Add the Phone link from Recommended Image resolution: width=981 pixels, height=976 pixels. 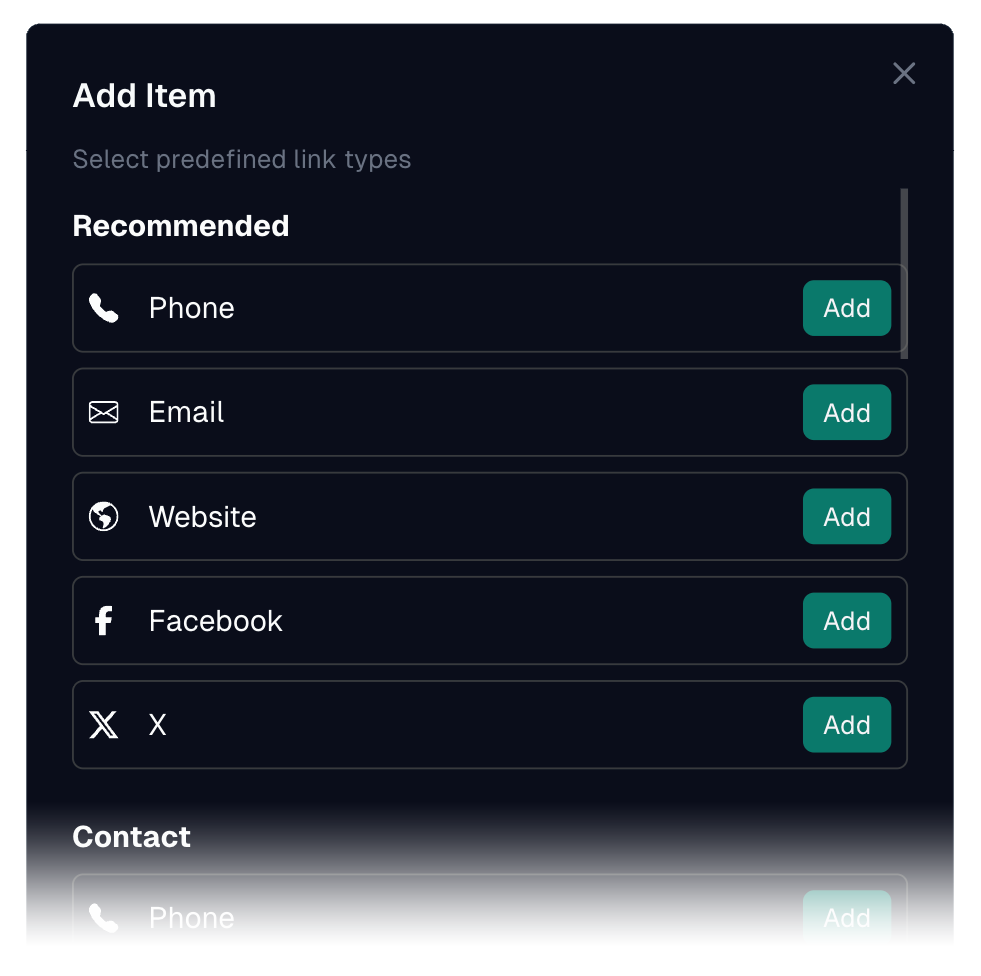846,308
